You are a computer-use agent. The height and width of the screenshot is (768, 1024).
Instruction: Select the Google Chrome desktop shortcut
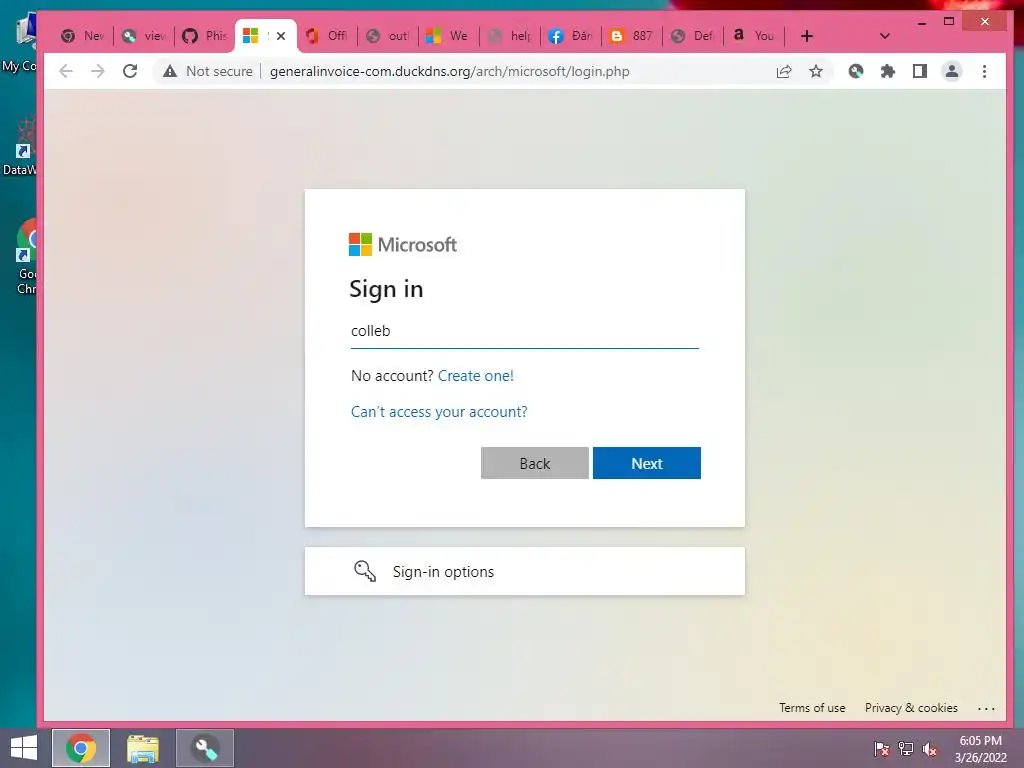26,257
